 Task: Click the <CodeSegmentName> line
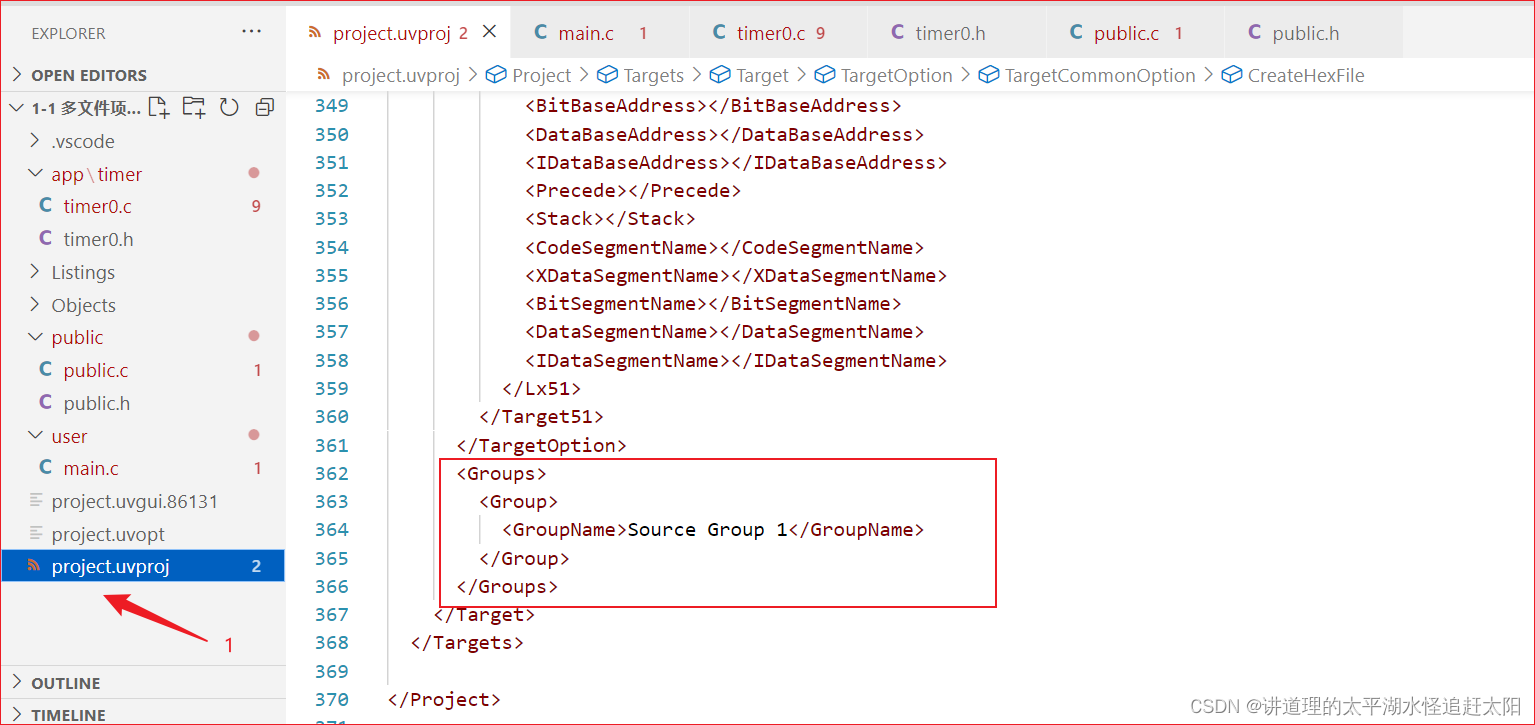tap(725, 247)
